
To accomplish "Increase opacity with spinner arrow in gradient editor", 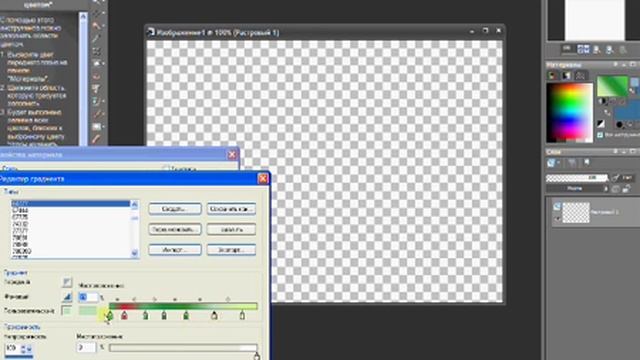I will coord(23,346).
